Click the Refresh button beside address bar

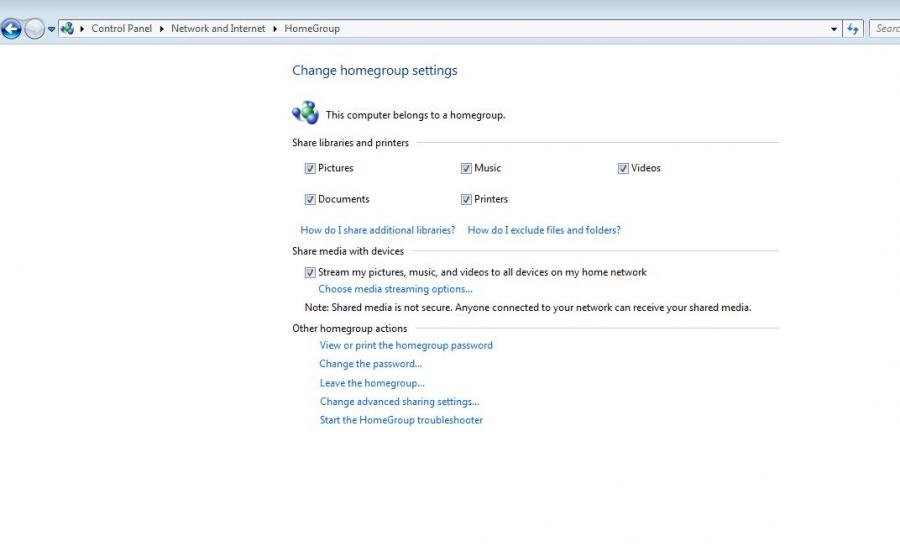pyautogui.click(x=853, y=29)
